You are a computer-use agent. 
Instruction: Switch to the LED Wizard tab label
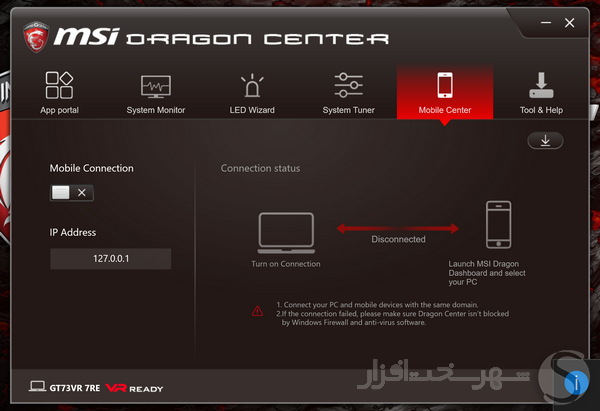pyautogui.click(x=252, y=110)
